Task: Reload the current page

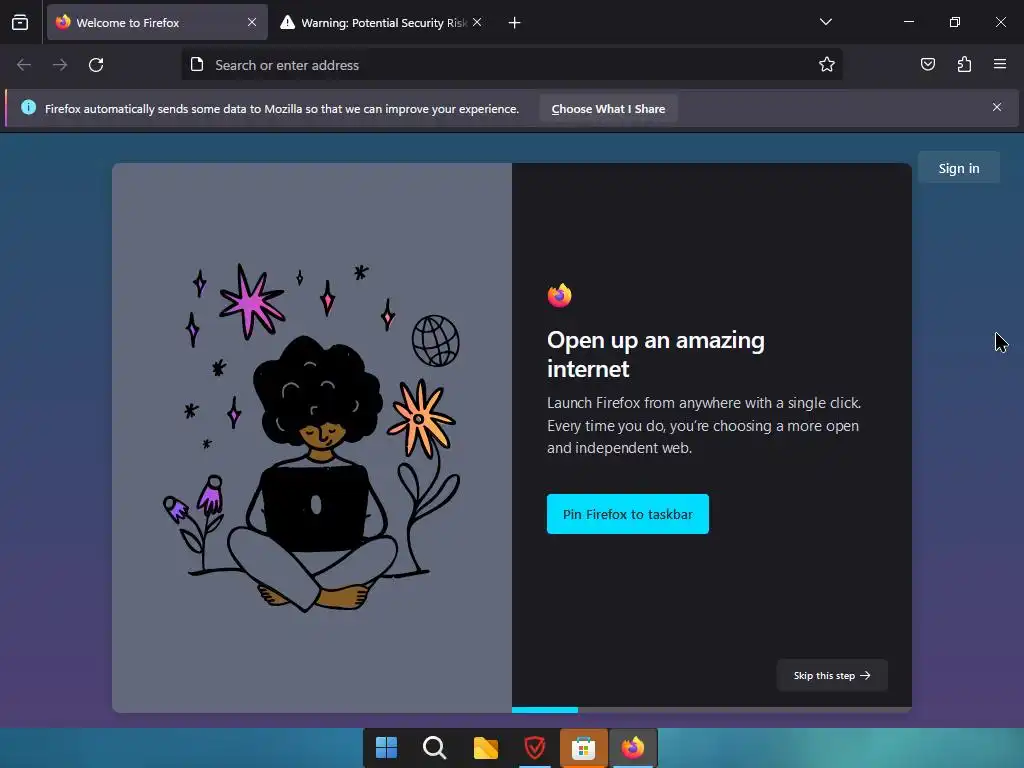Action: [96, 65]
